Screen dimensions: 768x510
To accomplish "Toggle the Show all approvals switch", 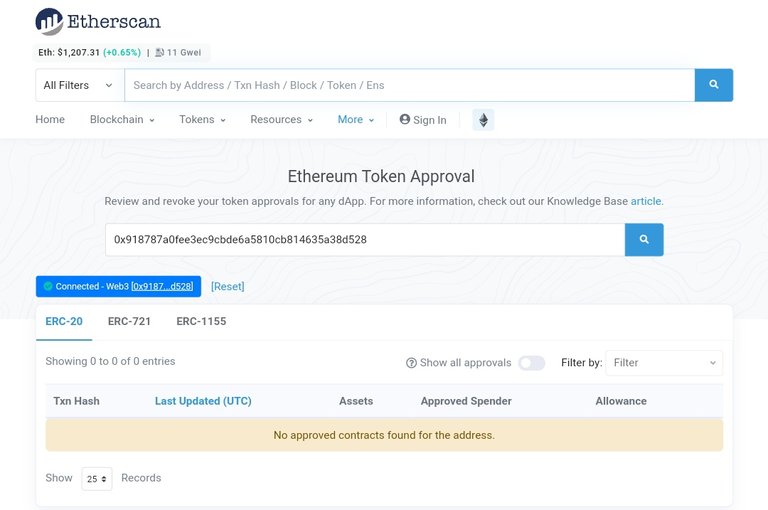I will (532, 363).
